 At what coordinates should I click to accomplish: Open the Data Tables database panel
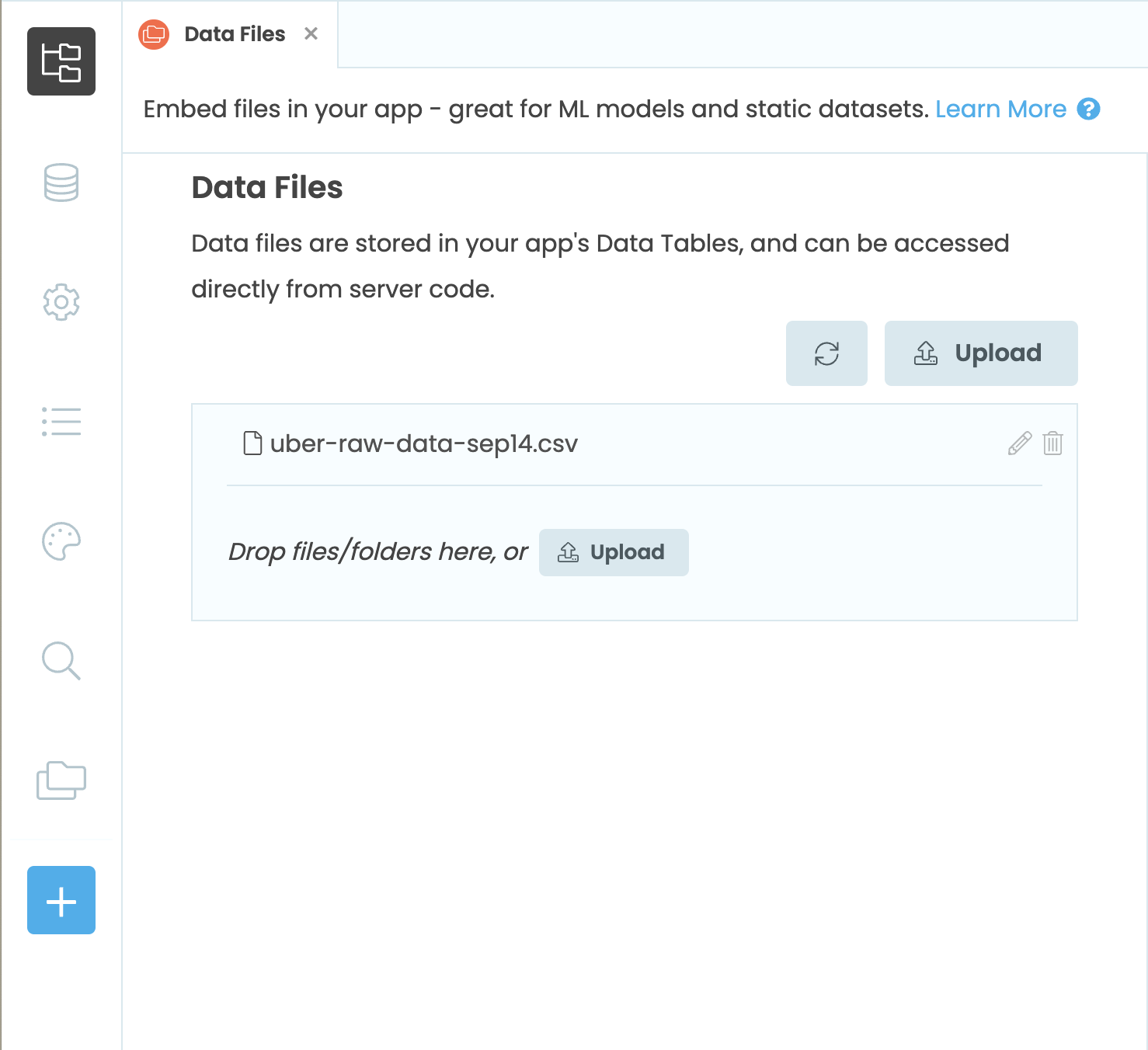coord(61,183)
